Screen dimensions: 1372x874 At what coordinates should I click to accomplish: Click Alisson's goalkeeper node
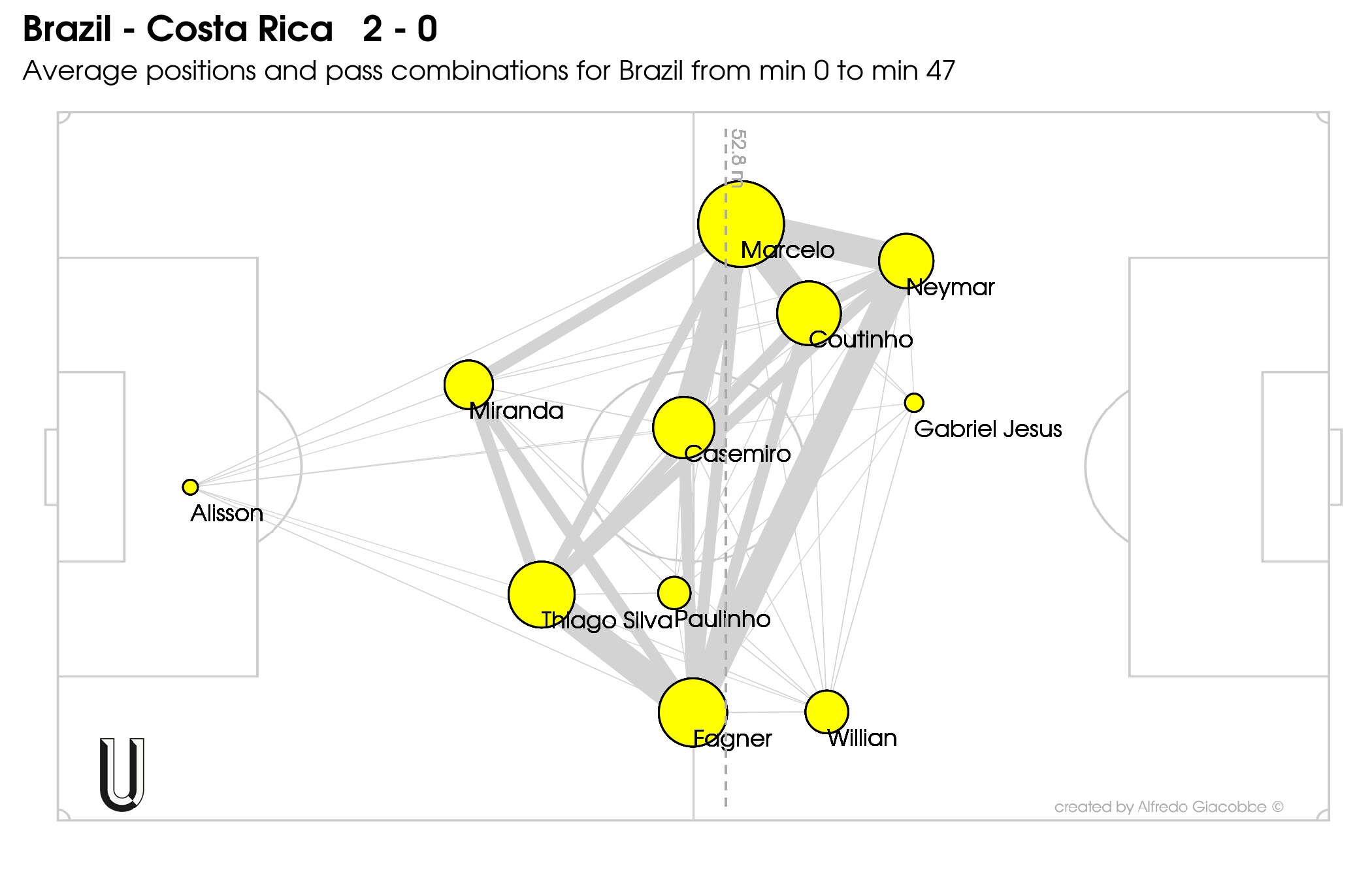tap(190, 487)
